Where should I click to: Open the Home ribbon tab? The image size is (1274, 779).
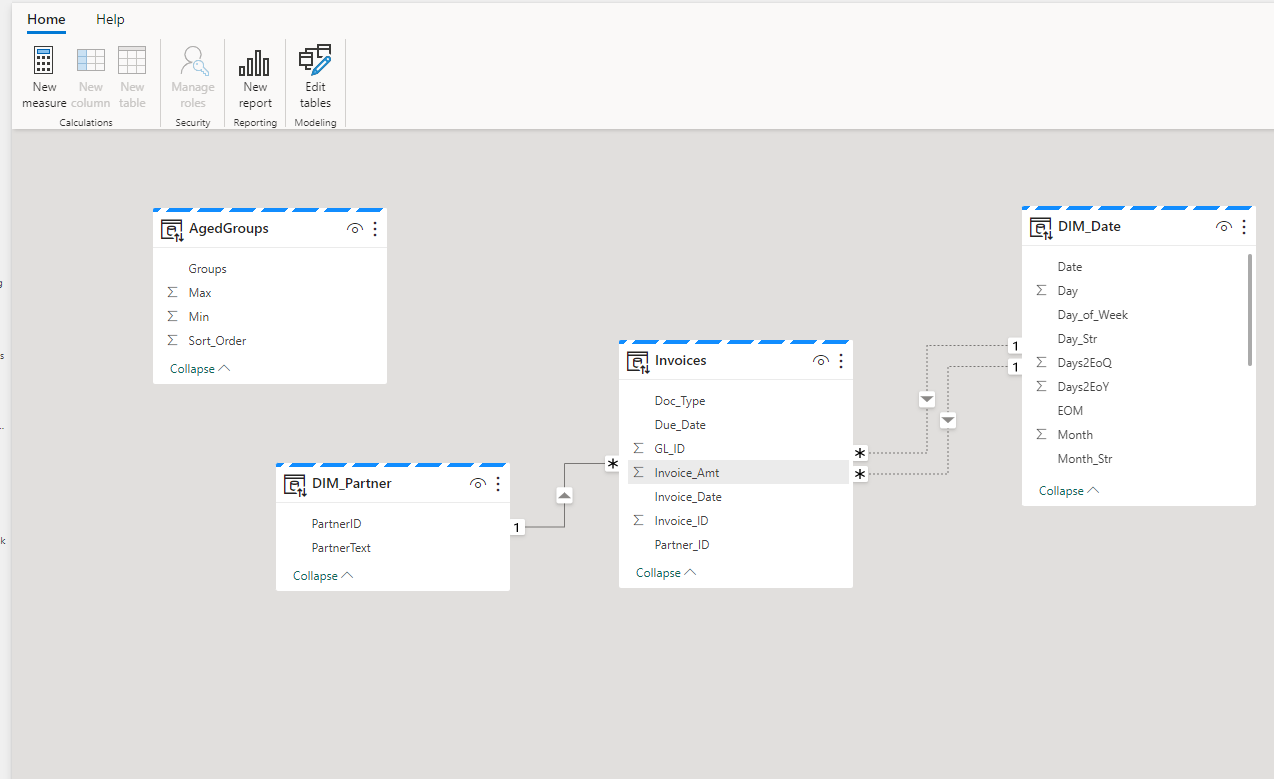pyautogui.click(x=46, y=19)
